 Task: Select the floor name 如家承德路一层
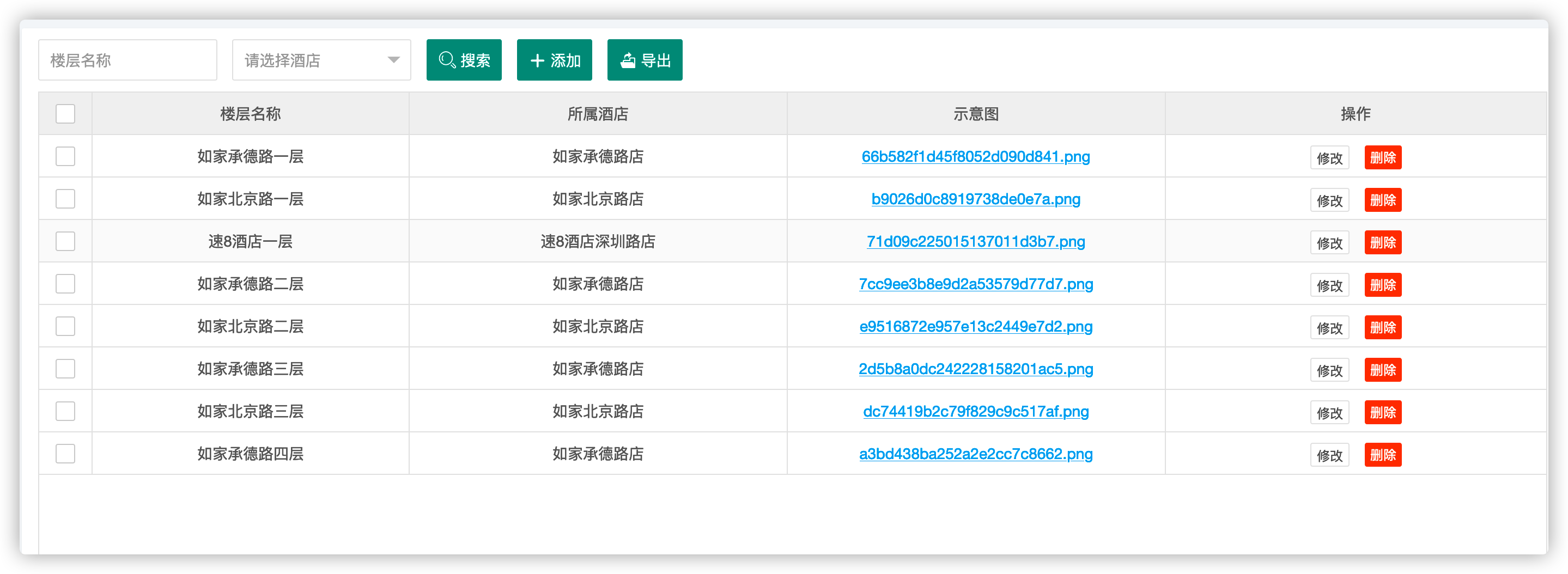pos(250,156)
